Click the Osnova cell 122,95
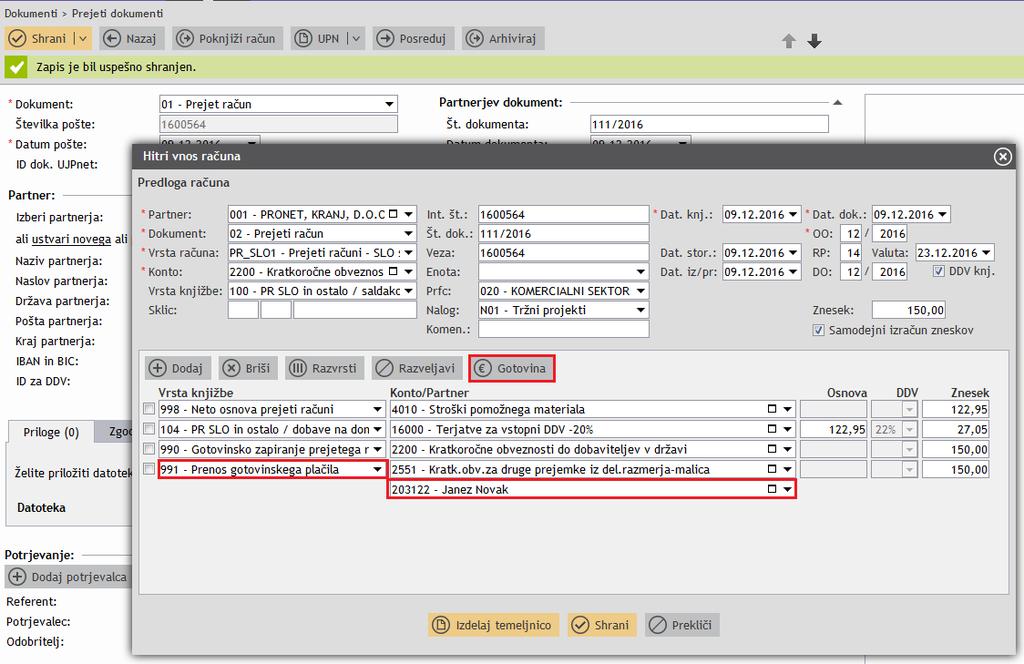The width and height of the screenshot is (1024, 664). [x=833, y=429]
